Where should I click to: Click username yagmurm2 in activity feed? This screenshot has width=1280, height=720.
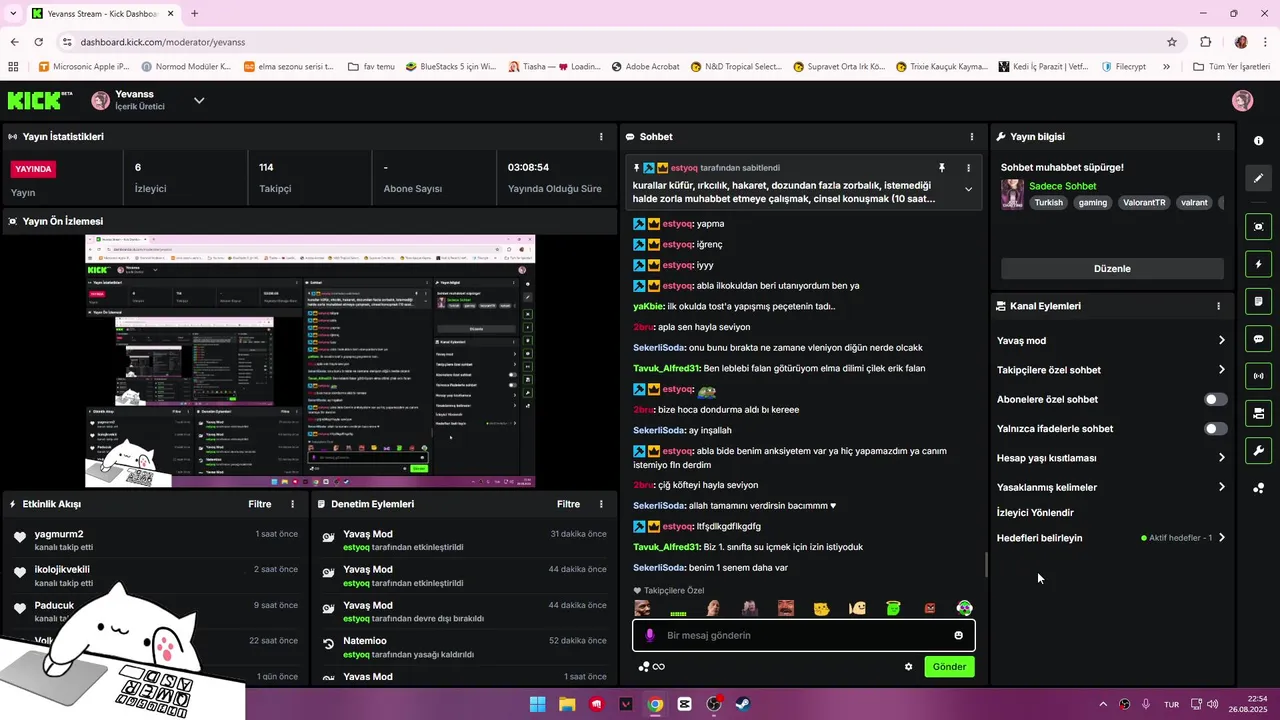coord(59,534)
